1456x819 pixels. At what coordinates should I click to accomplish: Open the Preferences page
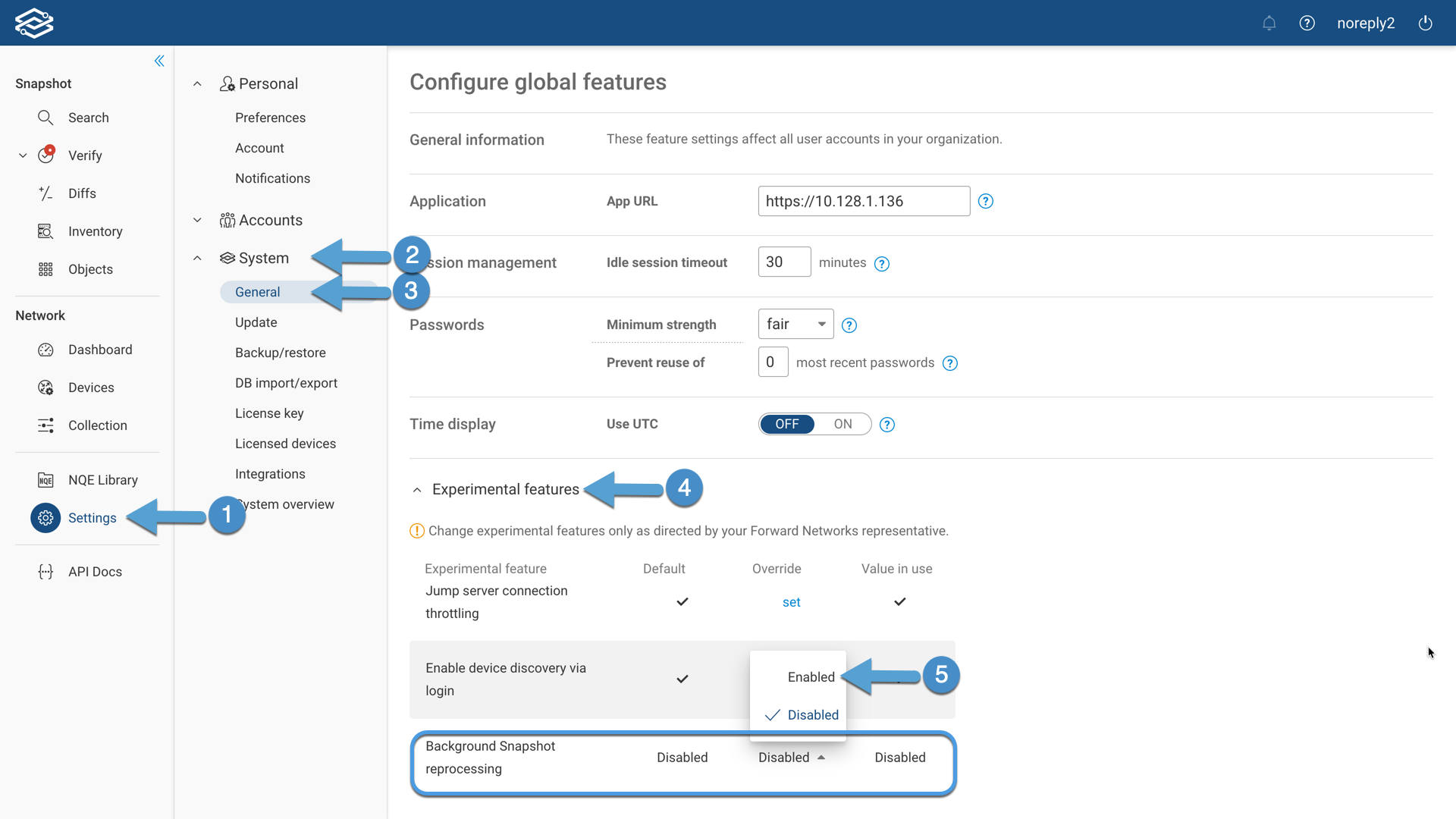[x=270, y=118]
